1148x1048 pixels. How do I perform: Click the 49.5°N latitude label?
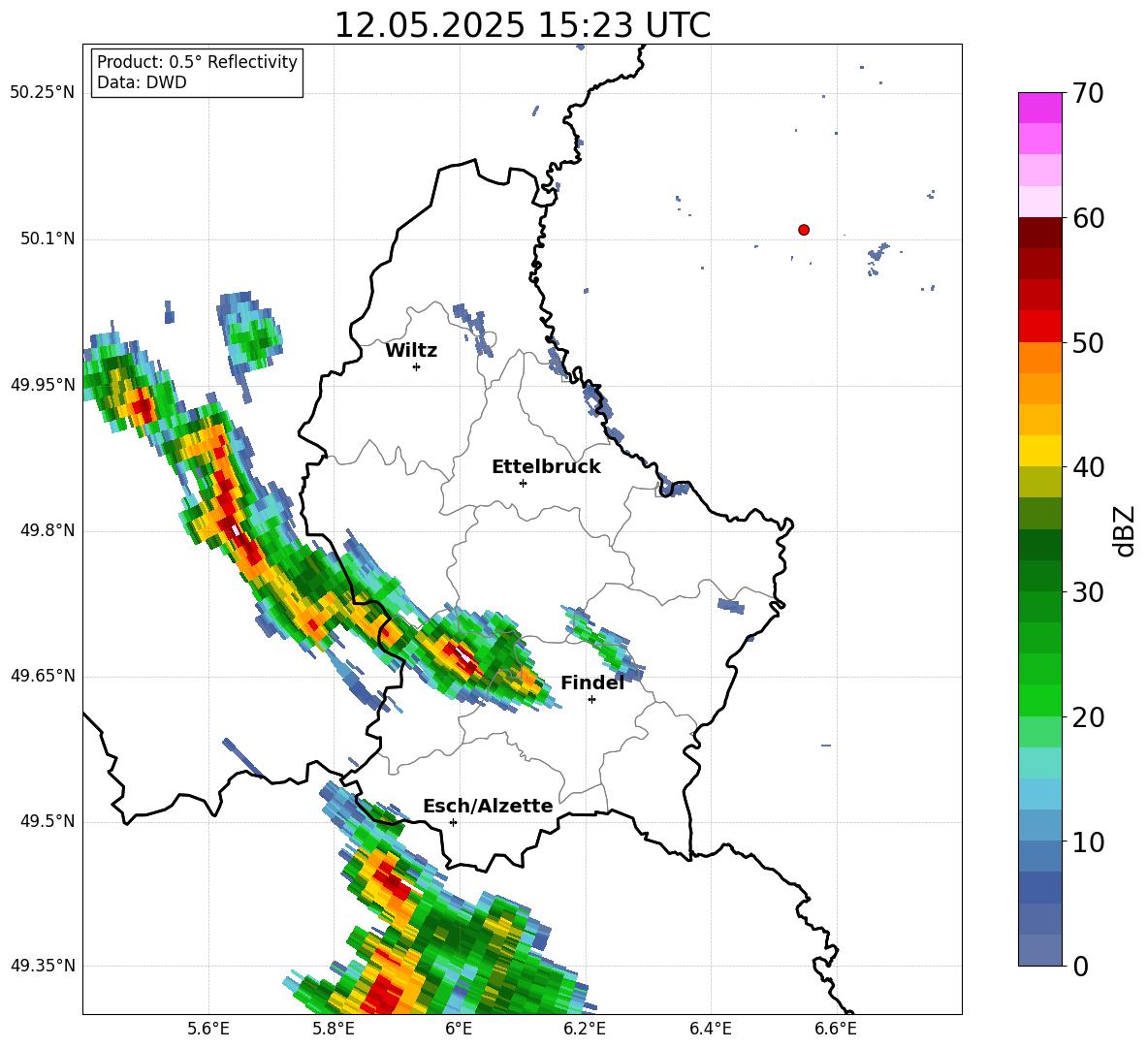48,821
